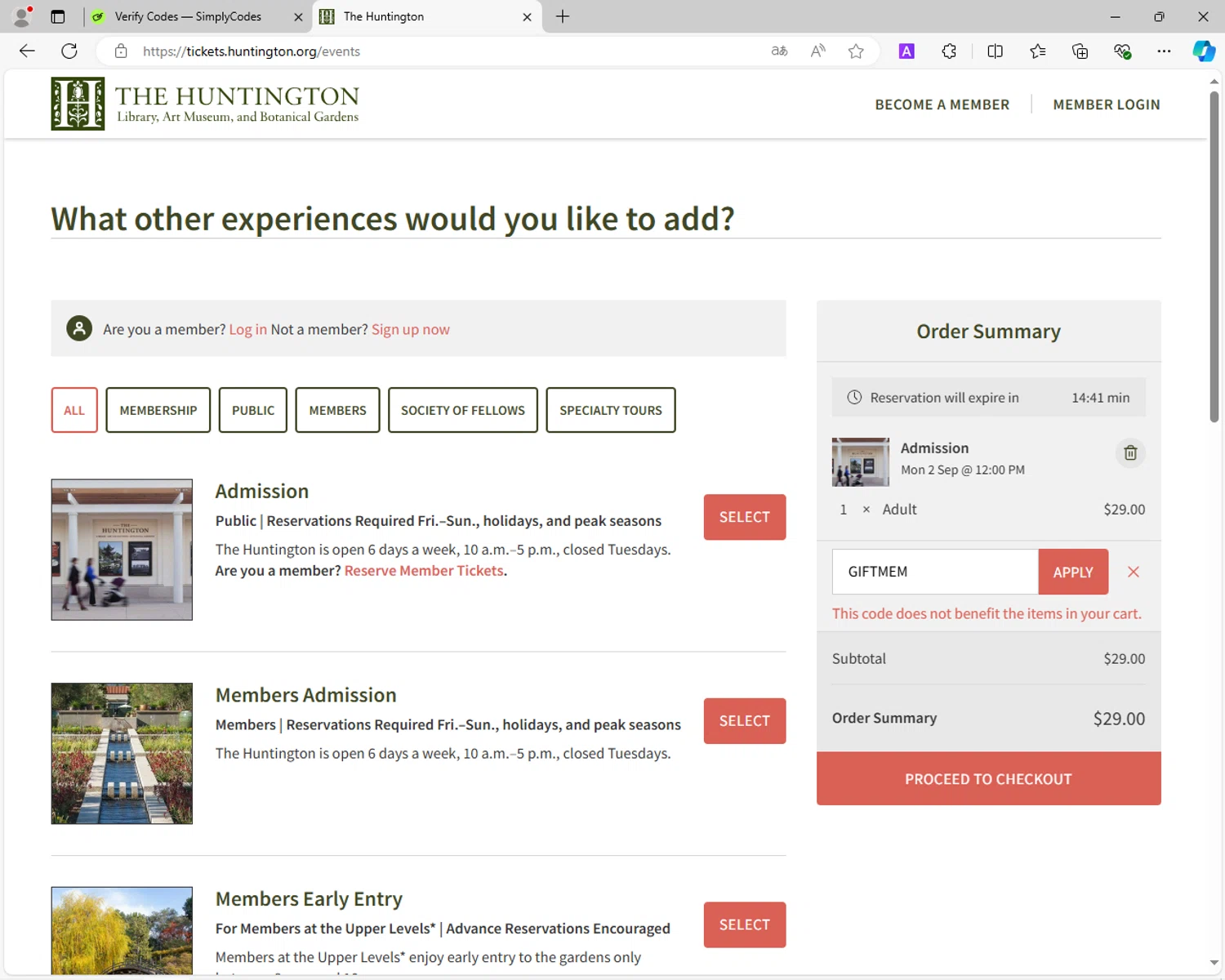Click the member avatar icon
The height and width of the screenshot is (980, 1225).
coord(79,328)
